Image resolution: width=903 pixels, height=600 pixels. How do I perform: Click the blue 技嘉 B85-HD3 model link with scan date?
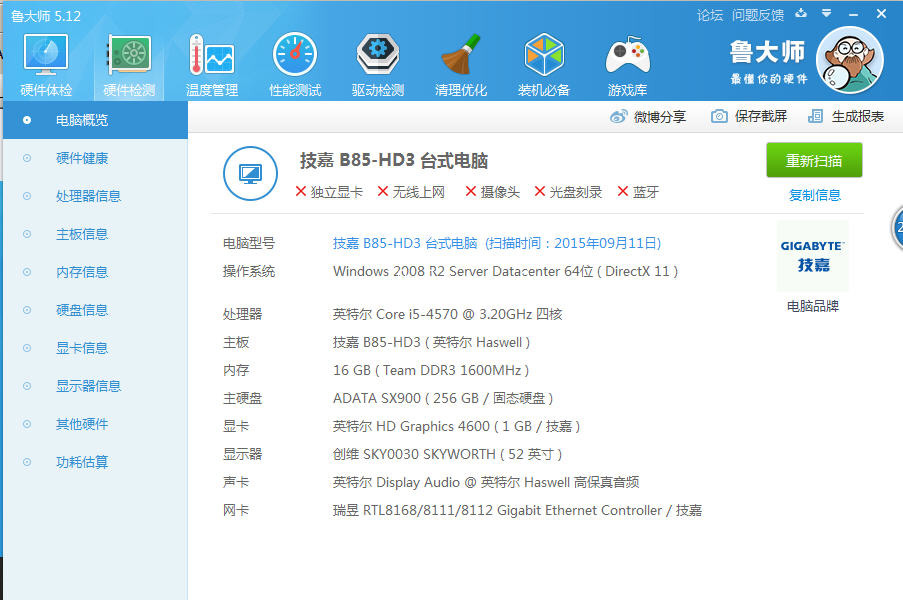[497, 243]
